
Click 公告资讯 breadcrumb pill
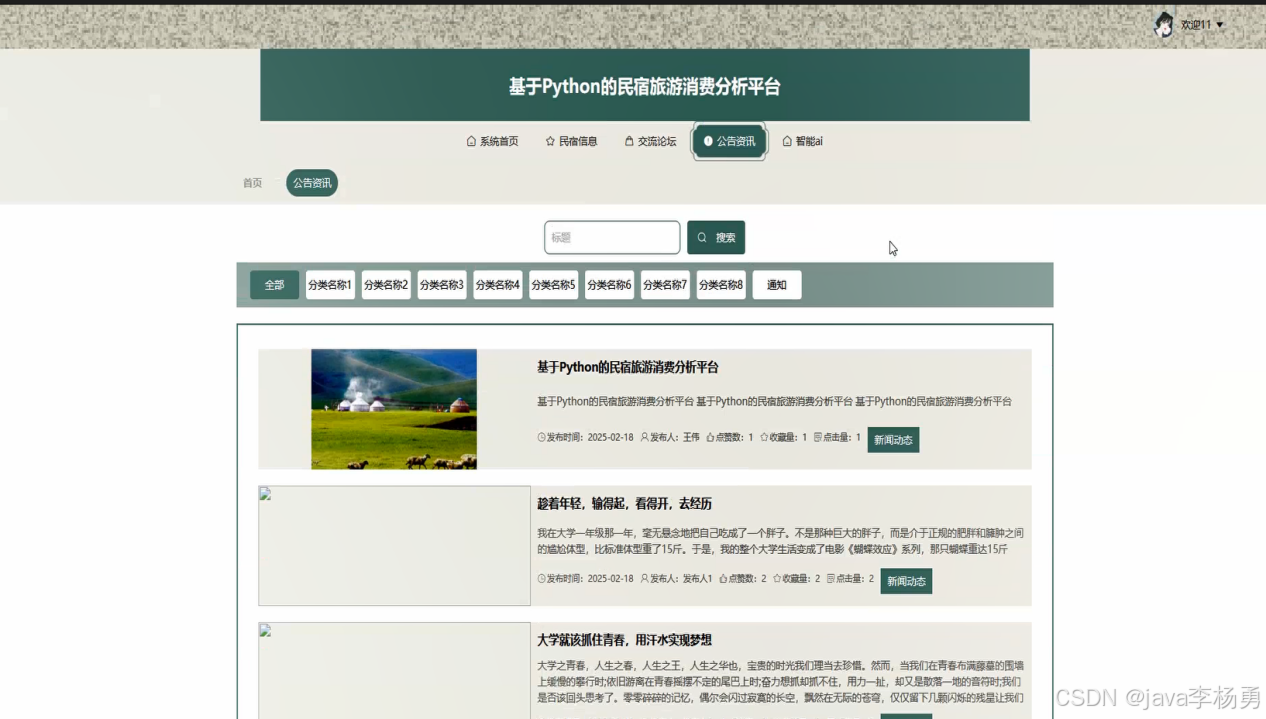point(312,183)
